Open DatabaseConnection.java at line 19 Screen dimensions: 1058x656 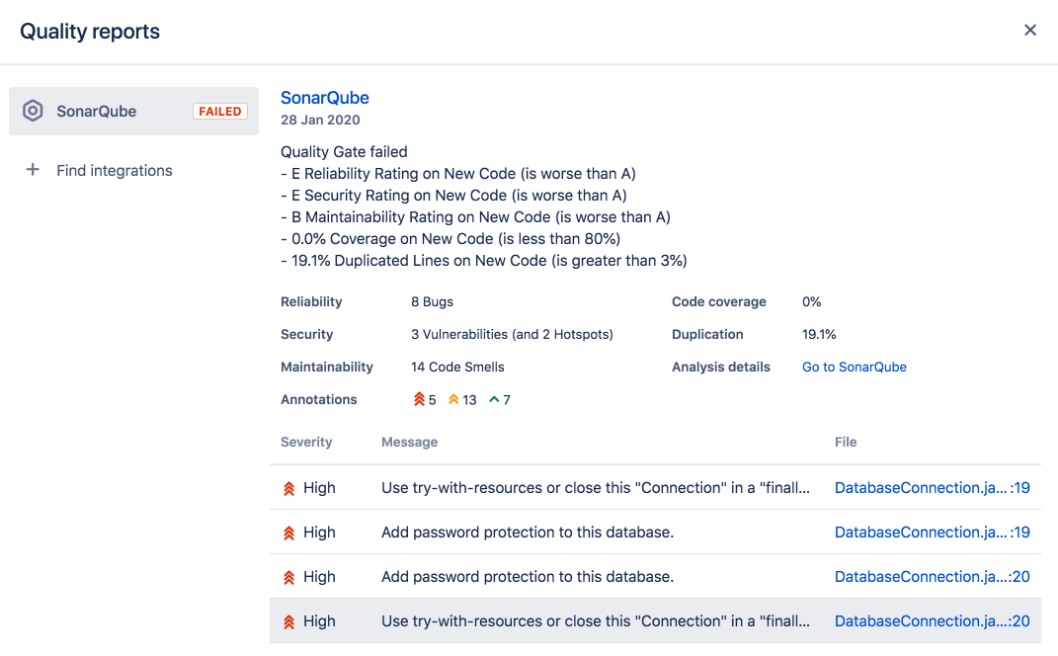pyautogui.click(x=932, y=487)
